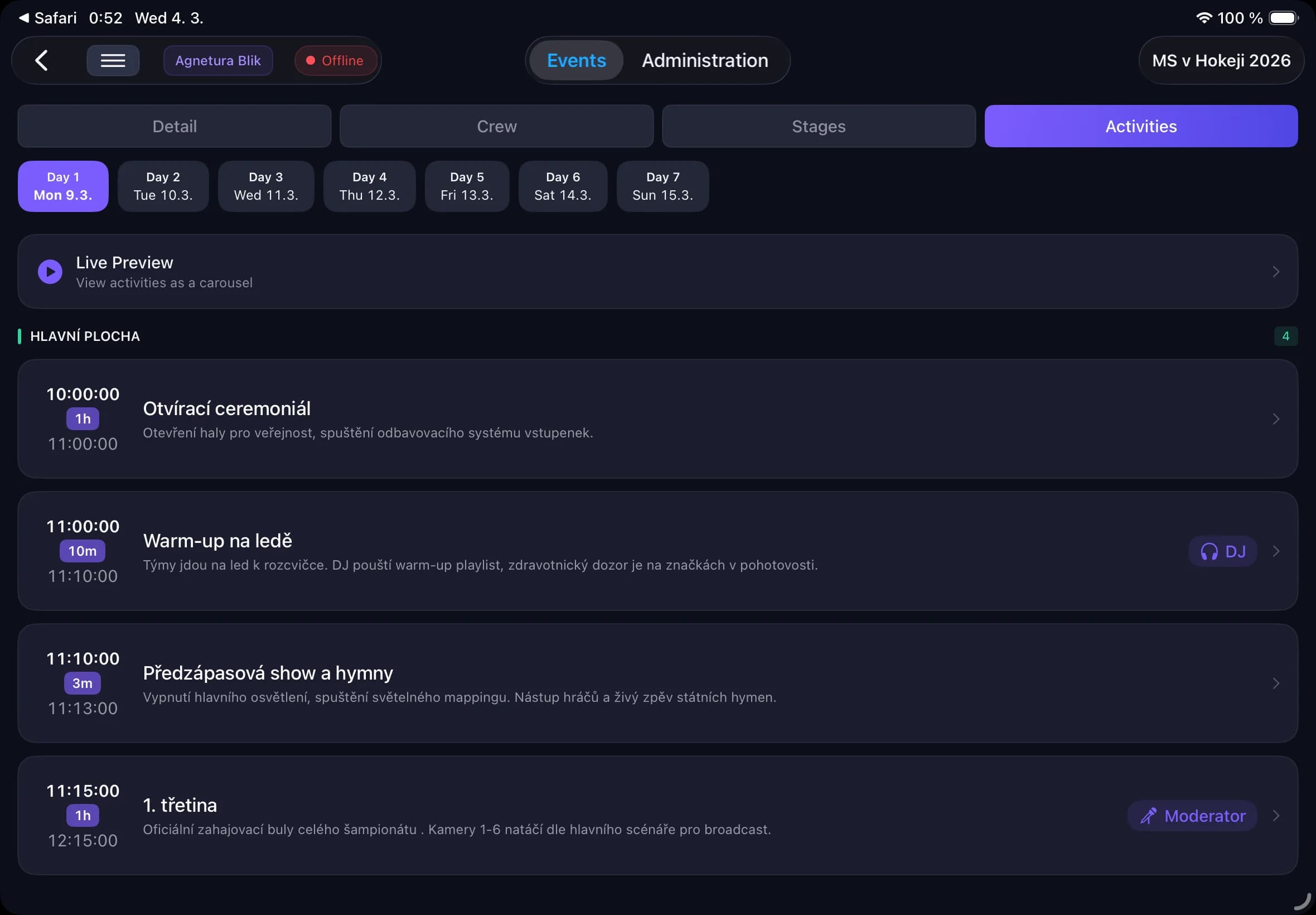Activate the Stages tab segment

(x=818, y=126)
